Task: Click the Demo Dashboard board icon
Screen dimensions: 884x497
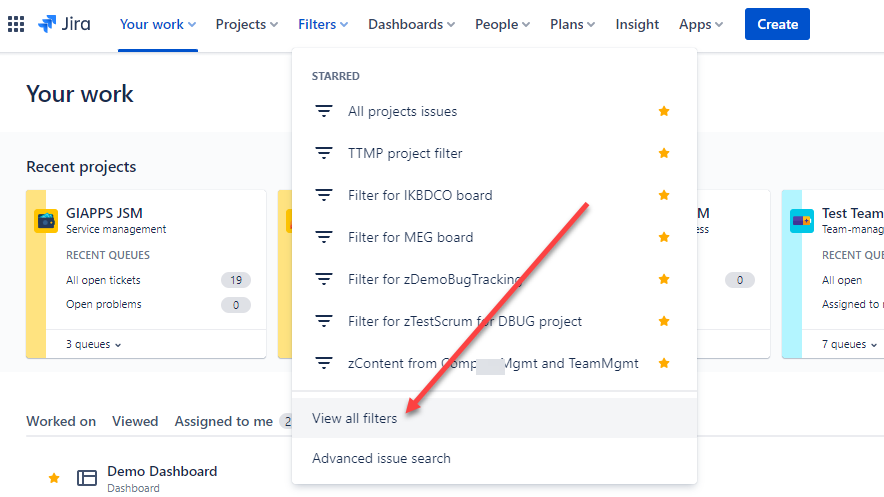Action: [x=87, y=478]
